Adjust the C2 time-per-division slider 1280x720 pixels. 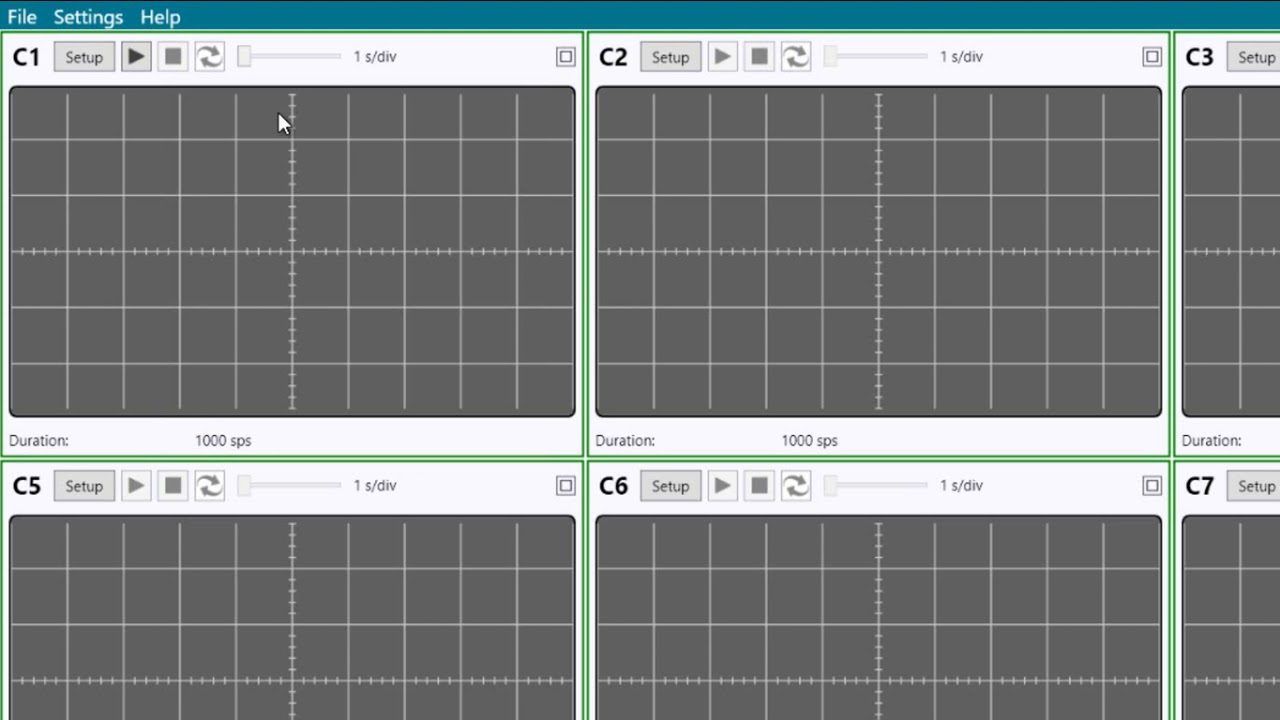(875, 57)
